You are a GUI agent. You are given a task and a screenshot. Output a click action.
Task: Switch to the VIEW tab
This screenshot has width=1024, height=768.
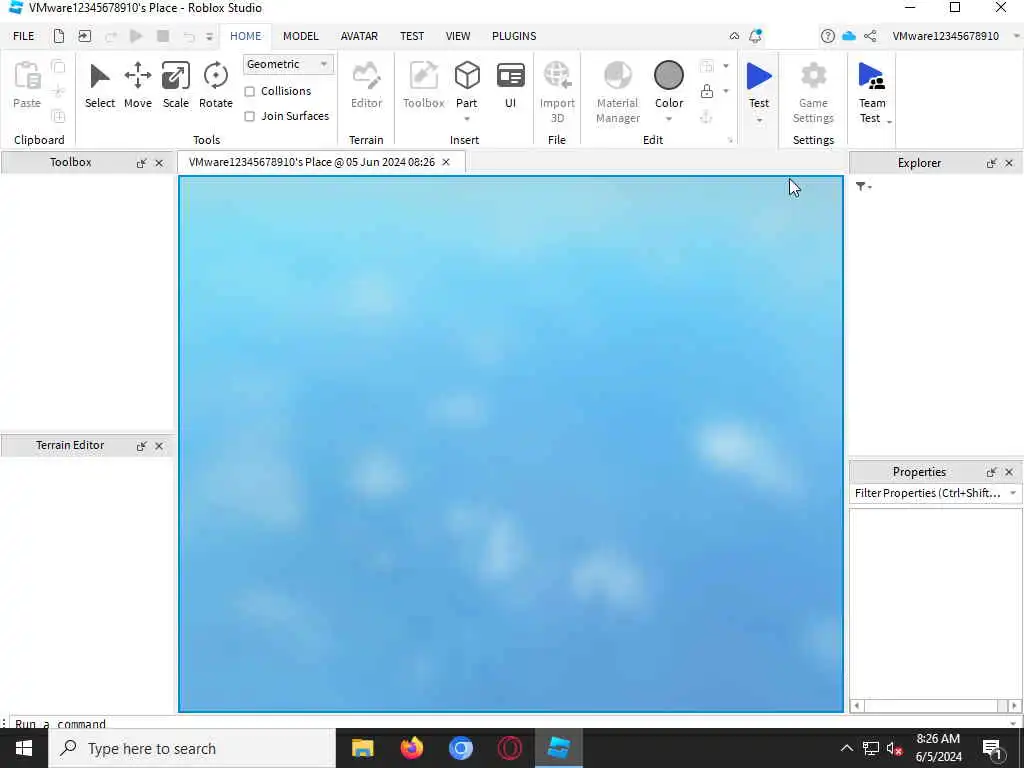[458, 36]
